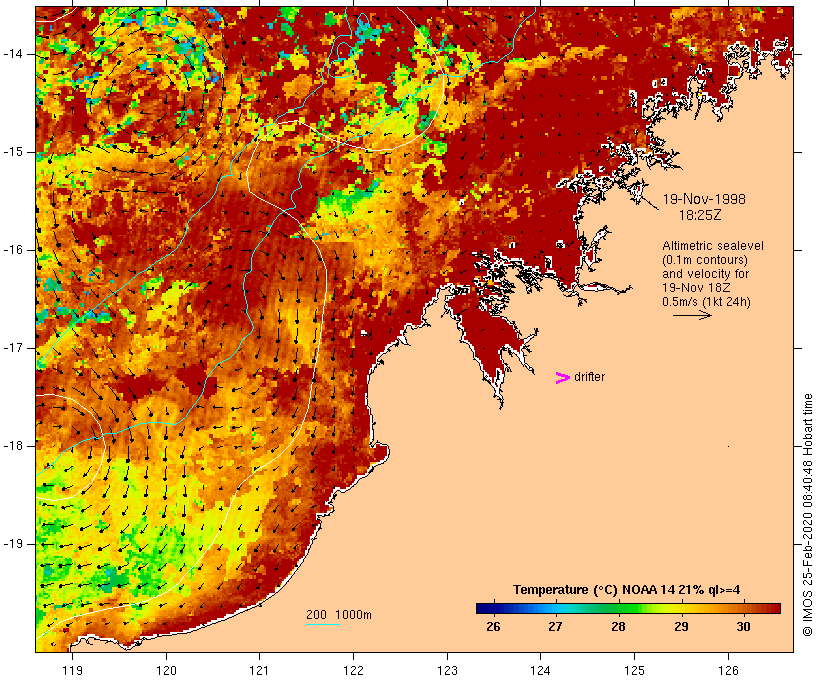This screenshot has width=820, height=680.
Task: Click the '18:25Z' time label
Action: click(x=700, y=215)
